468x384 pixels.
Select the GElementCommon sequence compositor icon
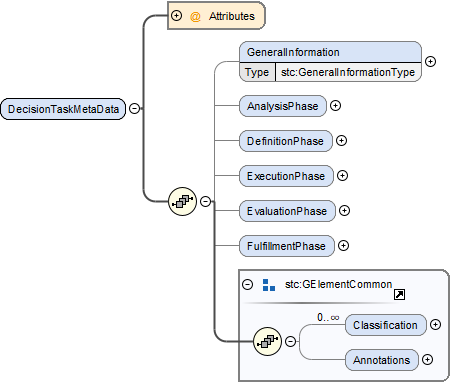click(267, 341)
